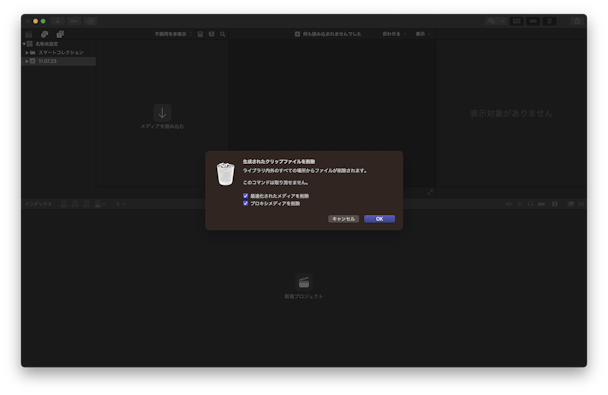Click the share export icon
Viewport: 608px width, 395px height.
pos(577,21)
